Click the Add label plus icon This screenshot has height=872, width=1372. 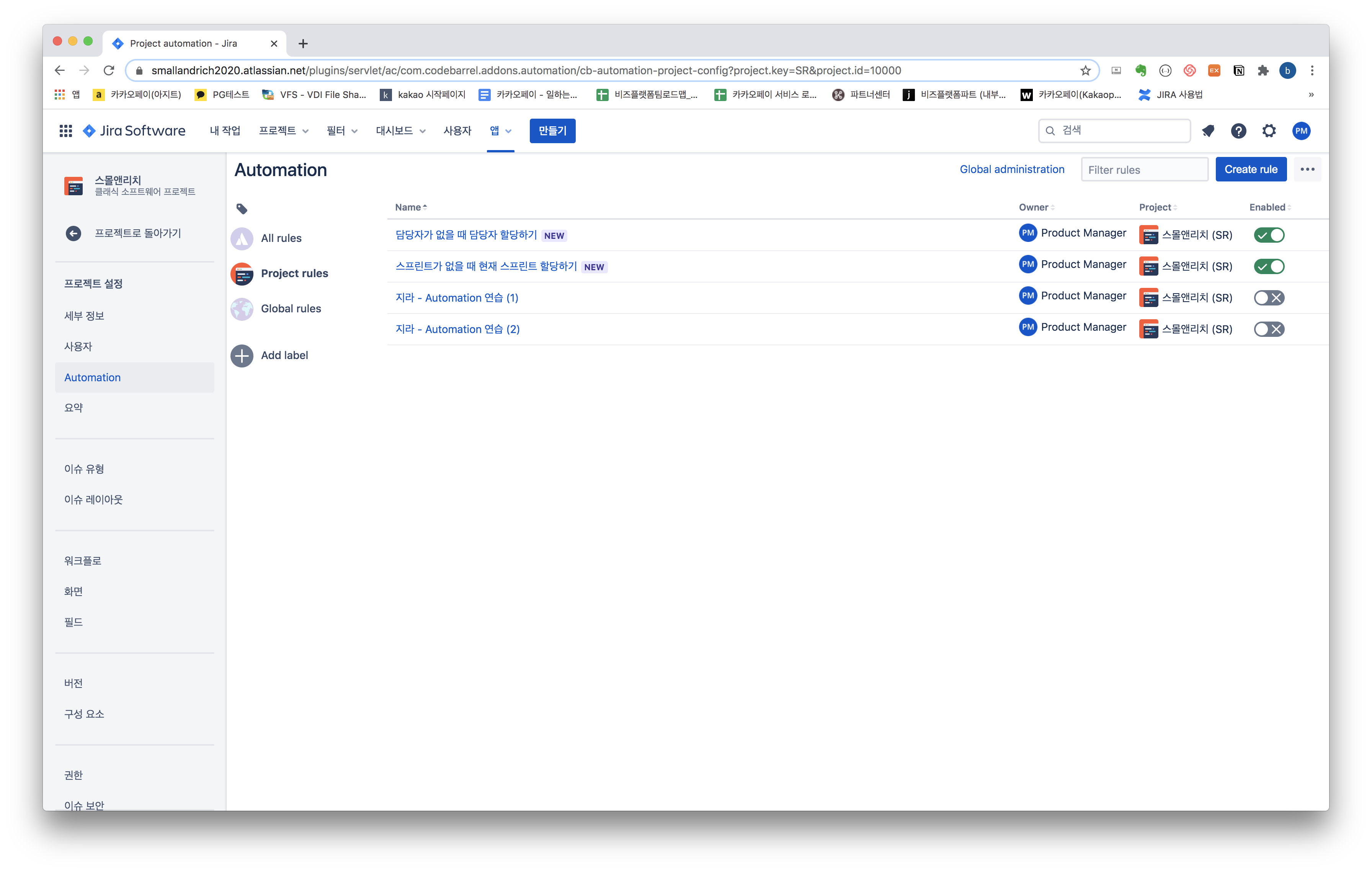tap(242, 356)
